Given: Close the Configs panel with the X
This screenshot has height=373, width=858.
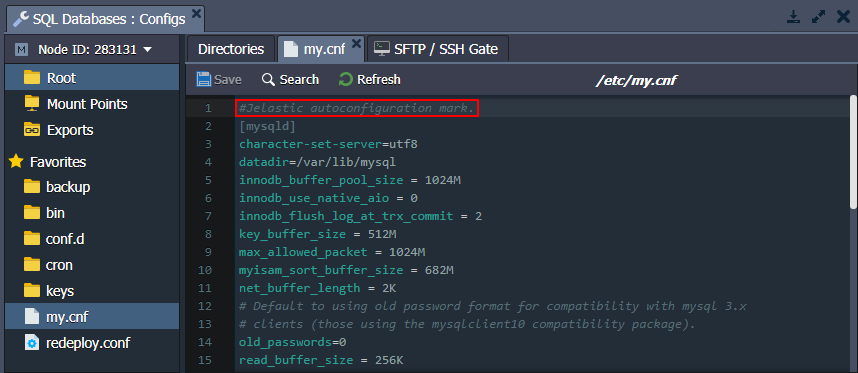Looking at the screenshot, I should [844, 18].
